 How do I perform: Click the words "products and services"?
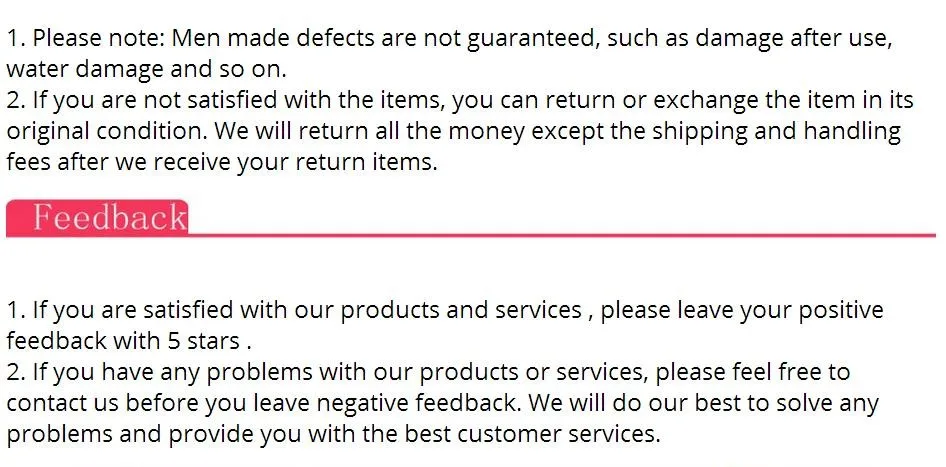461,310
